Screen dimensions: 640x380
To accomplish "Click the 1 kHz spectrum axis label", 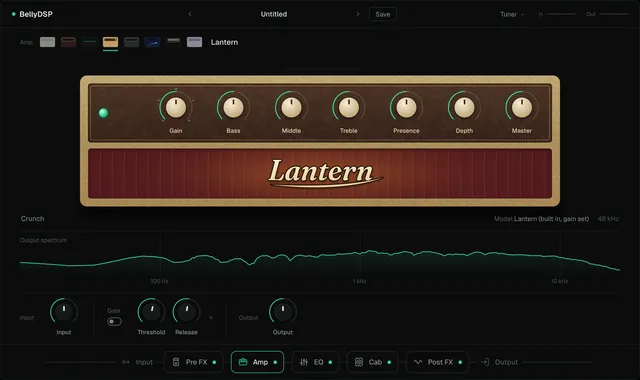I will pos(360,281).
